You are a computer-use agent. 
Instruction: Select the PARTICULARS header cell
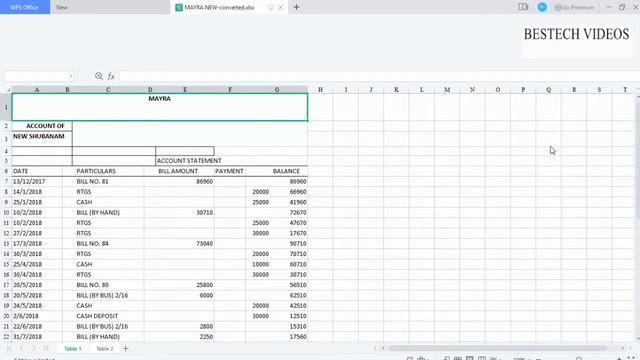pyautogui.click(x=103, y=171)
